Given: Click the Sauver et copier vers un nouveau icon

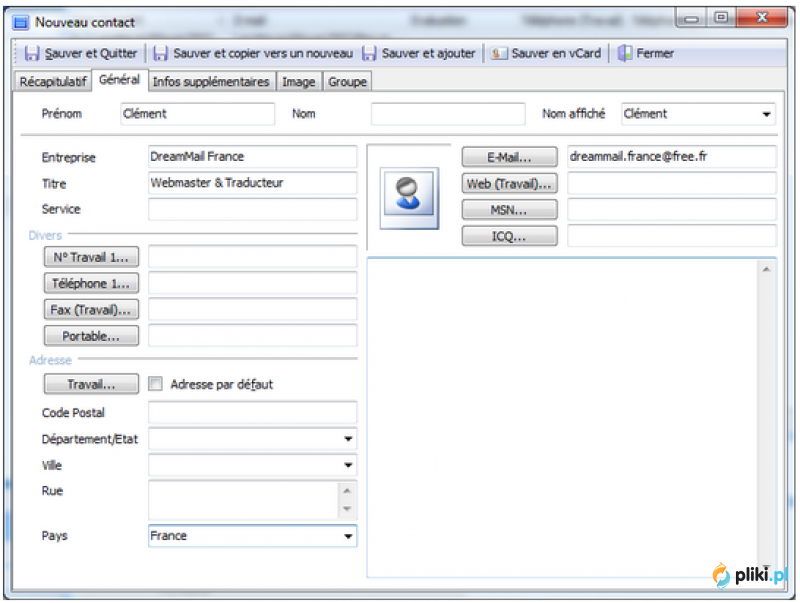Looking at the screenshot, I should point(160,53).
